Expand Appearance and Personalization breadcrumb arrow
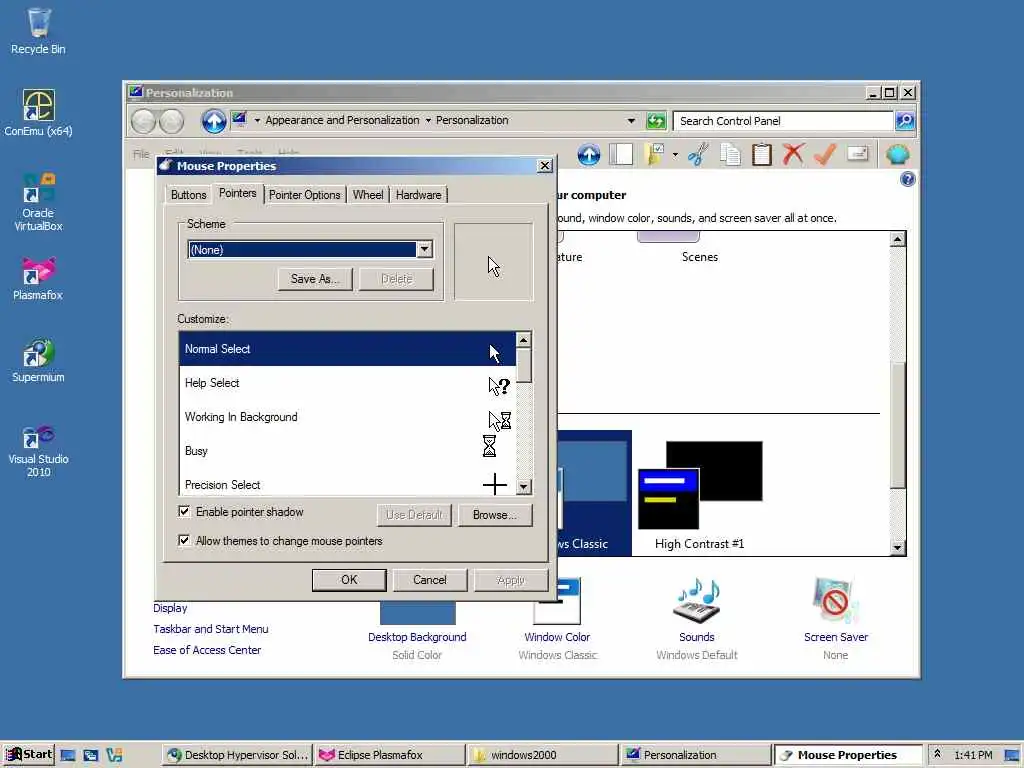The width and height of the screenshot is (1024, 768). (x=257, y=121)
